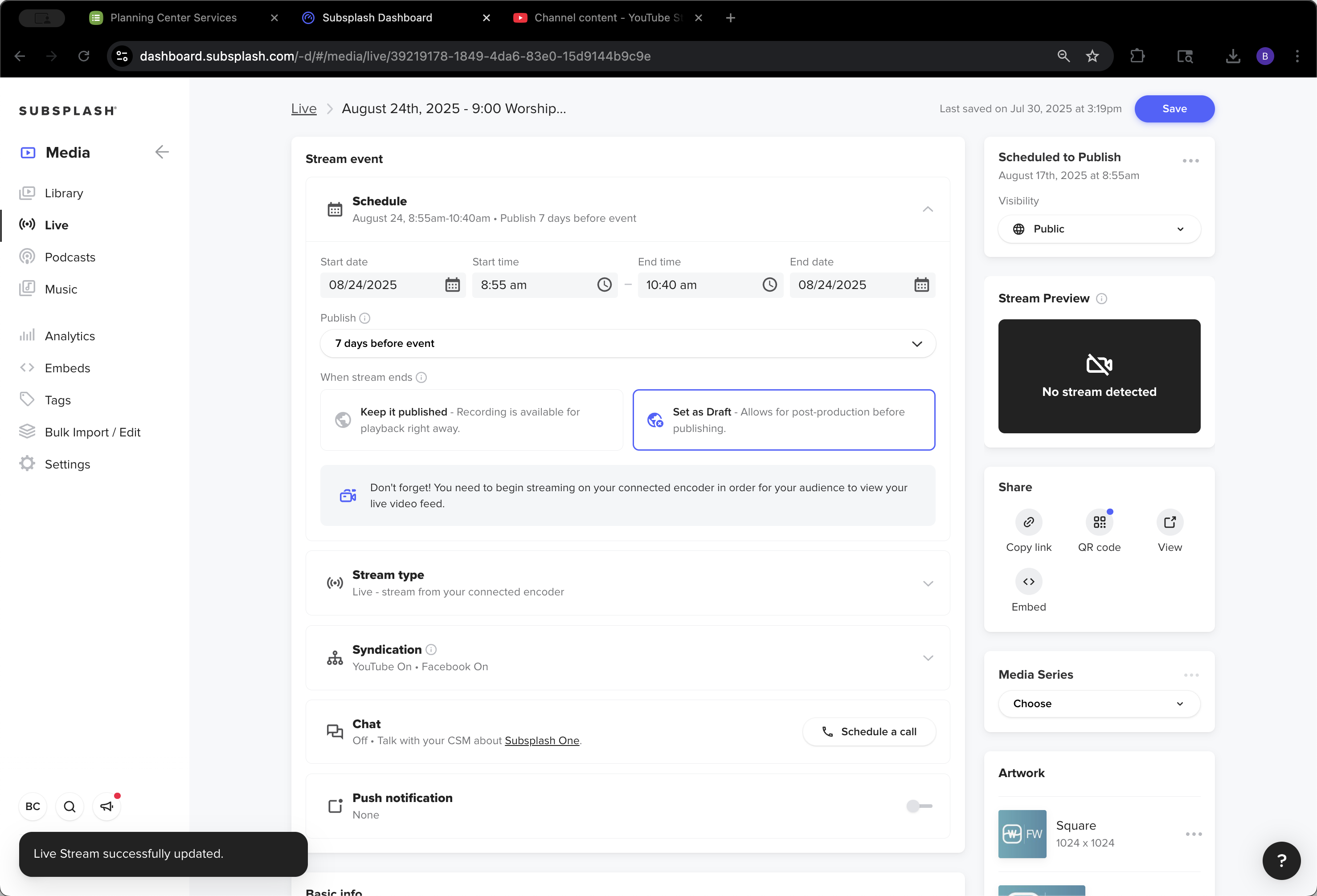Toggle the Push notification switch
The height and width of the screenshot is (896, 1317).
919,806
